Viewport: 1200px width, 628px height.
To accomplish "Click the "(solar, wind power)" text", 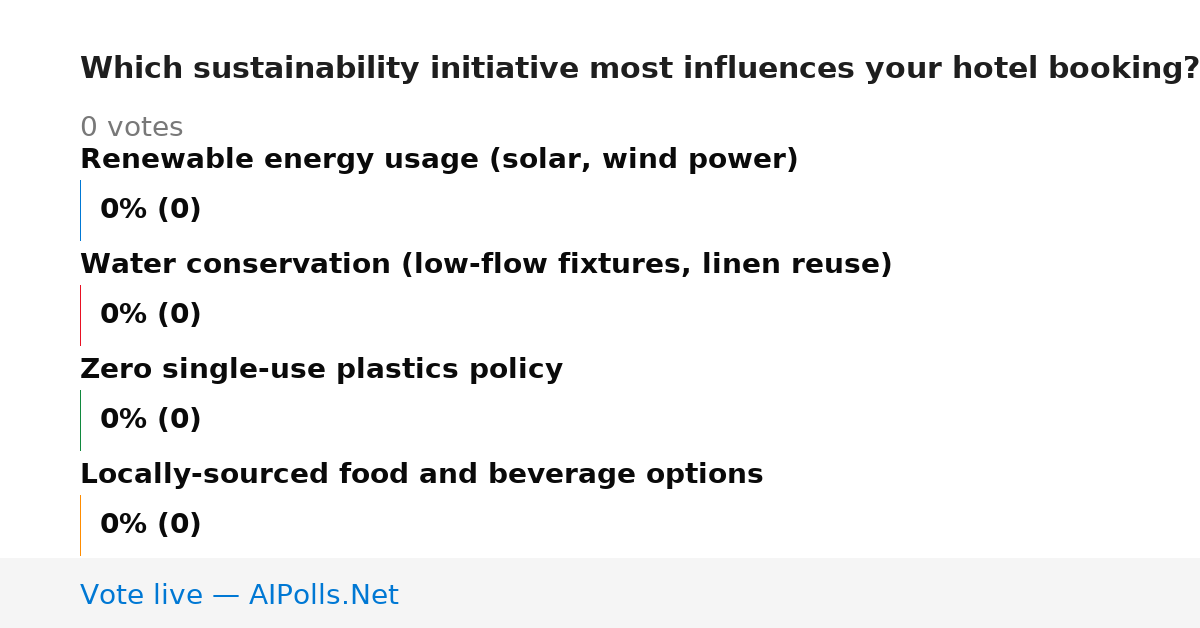I will tap(643, 160).
